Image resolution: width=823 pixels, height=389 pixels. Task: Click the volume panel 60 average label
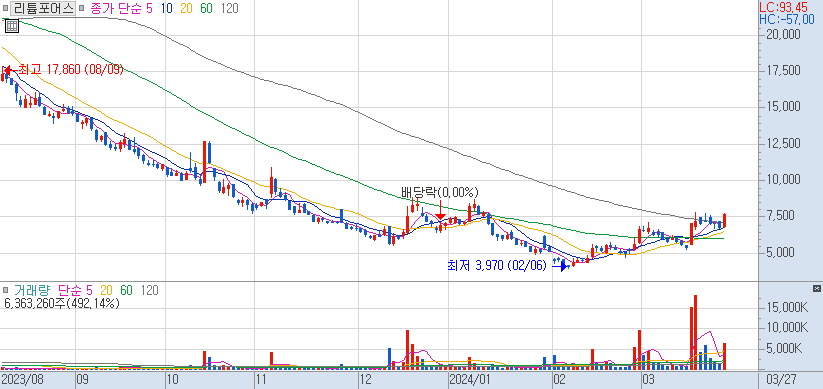(126, 290)
